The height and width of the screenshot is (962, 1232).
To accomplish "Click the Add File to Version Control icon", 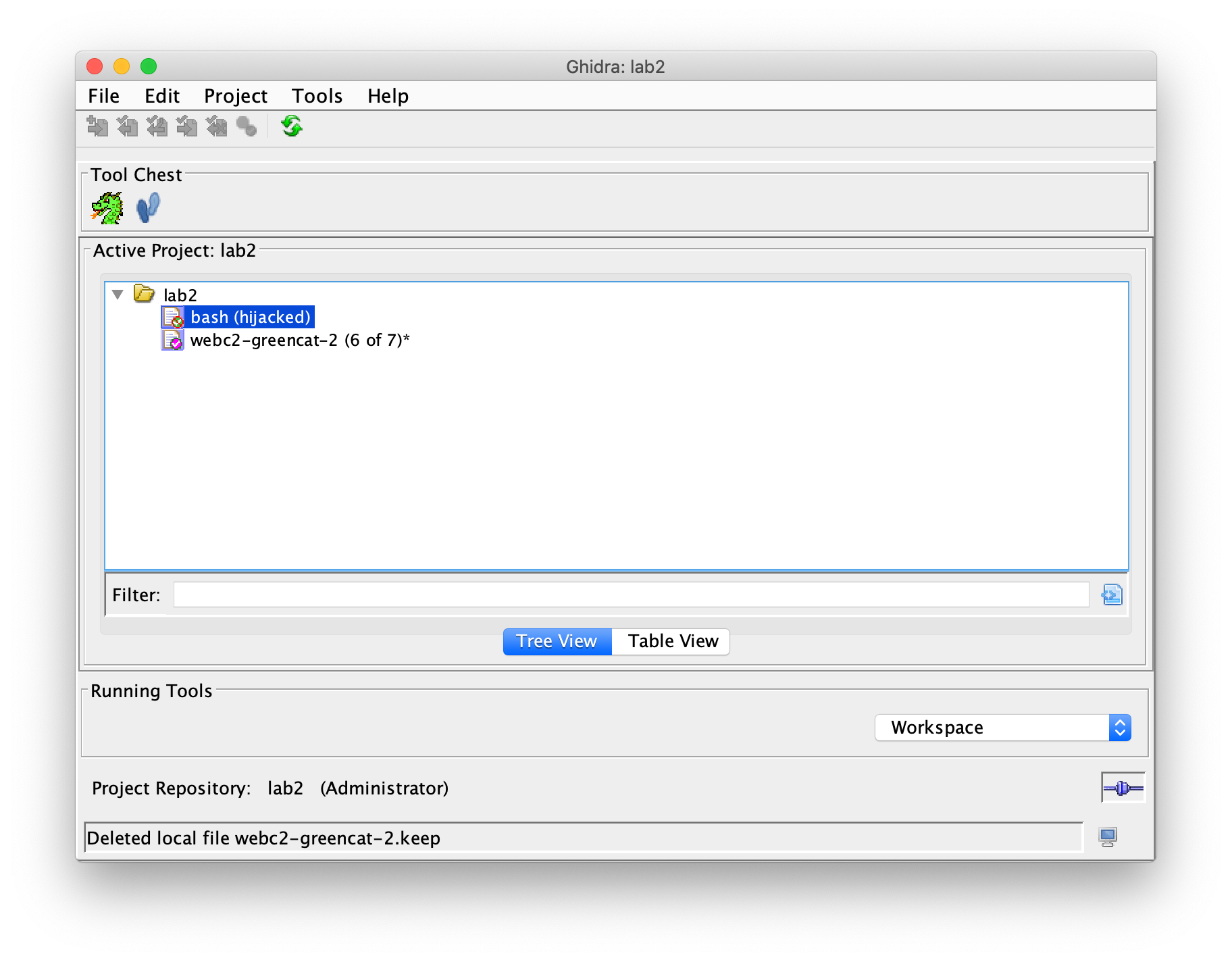I will pyautogui.click(x=98, y=126).
